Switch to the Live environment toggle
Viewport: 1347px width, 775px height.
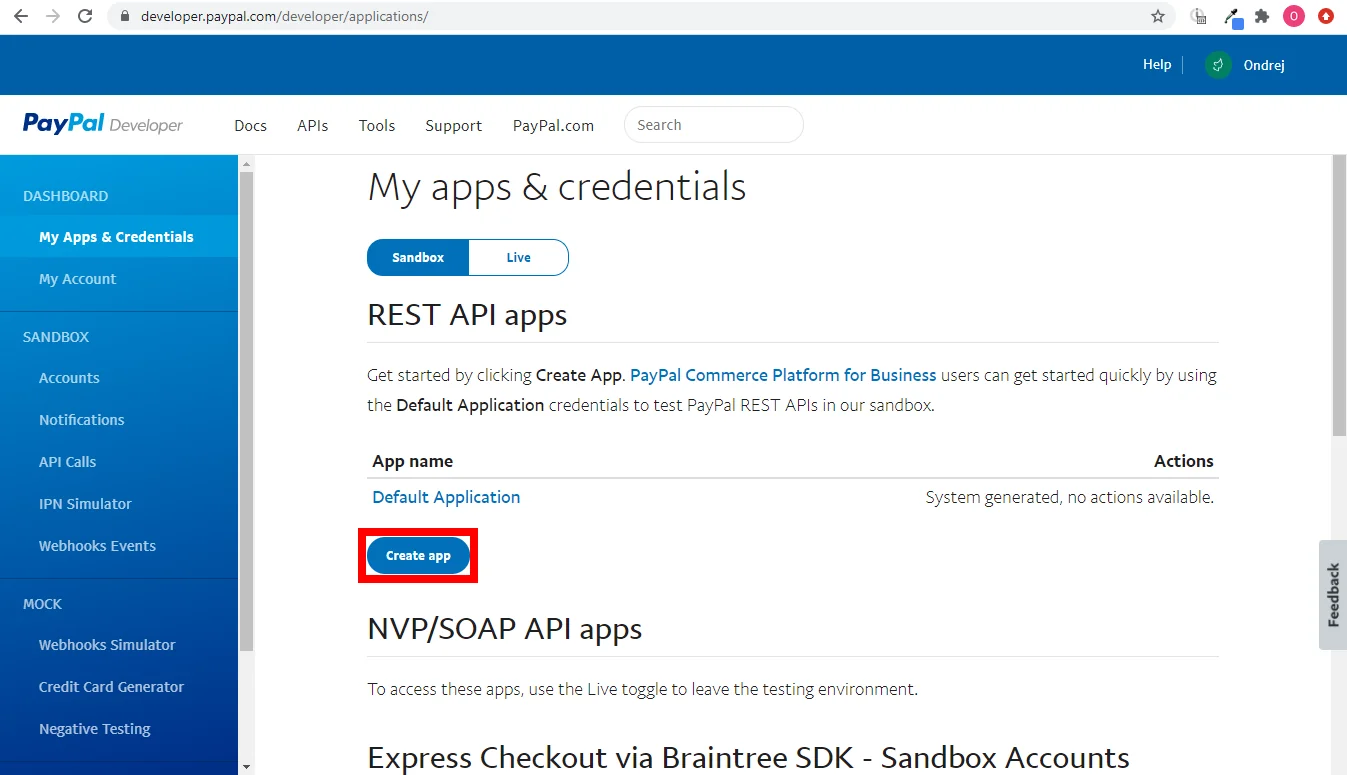[518, 257]
